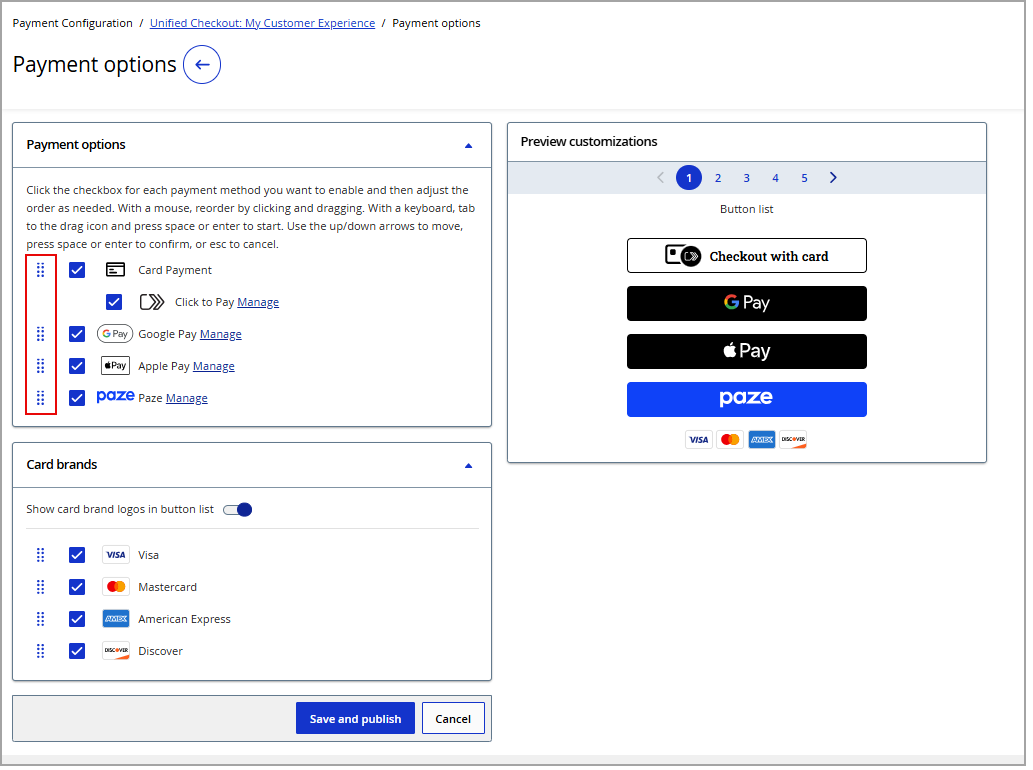Click the drag handle for Visa

[40, 557]
